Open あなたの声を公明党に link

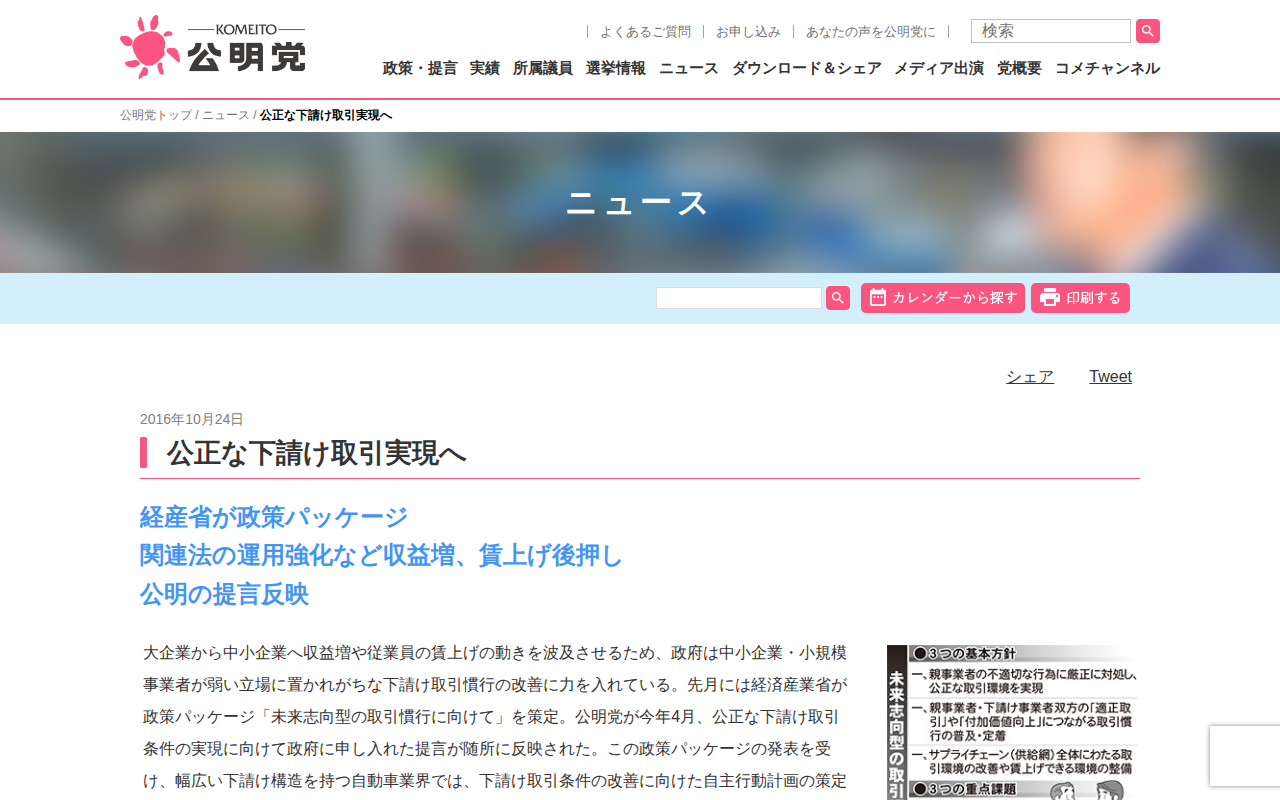pos(871,32)
